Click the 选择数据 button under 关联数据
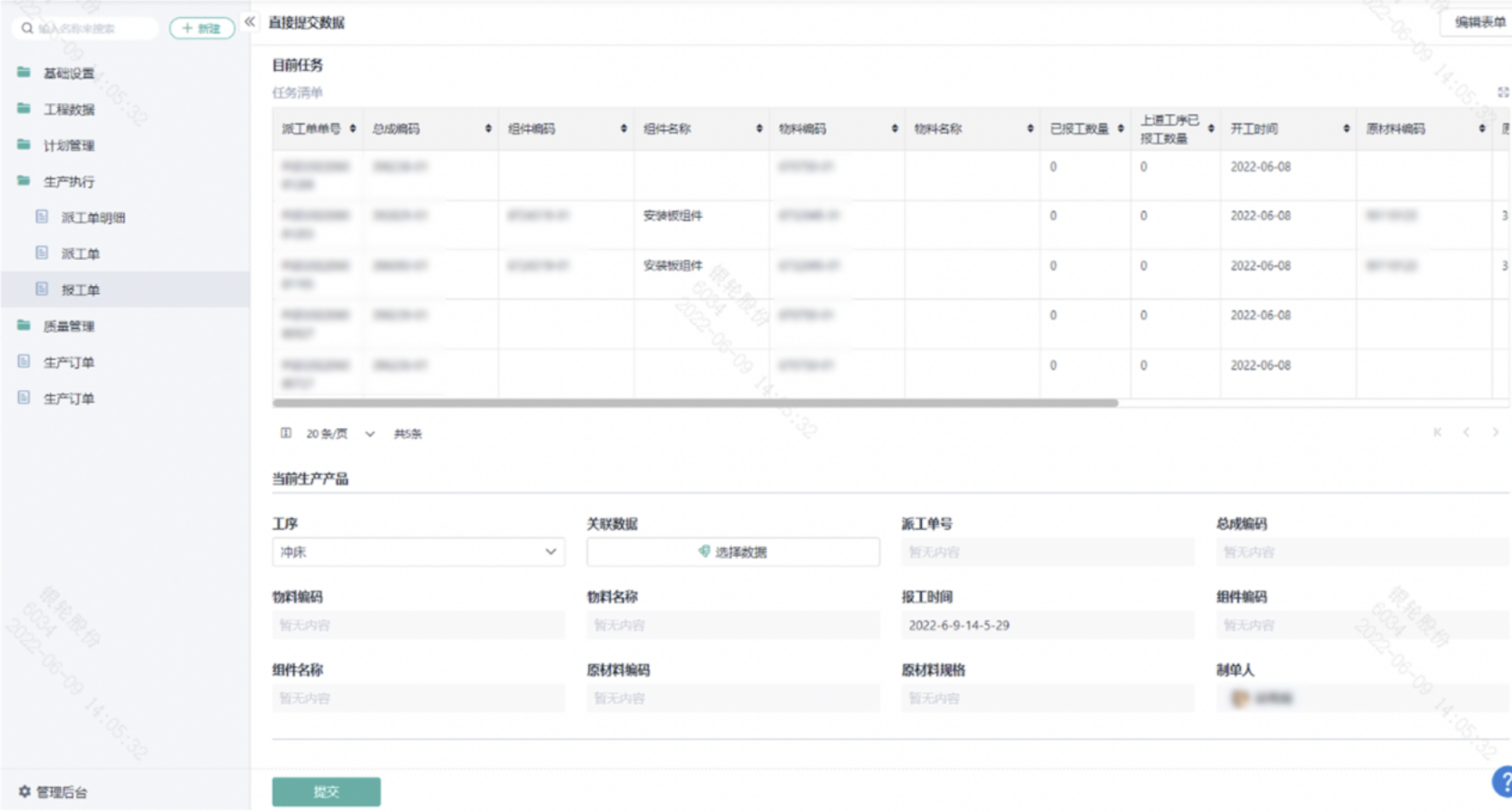 pos(733,552)
